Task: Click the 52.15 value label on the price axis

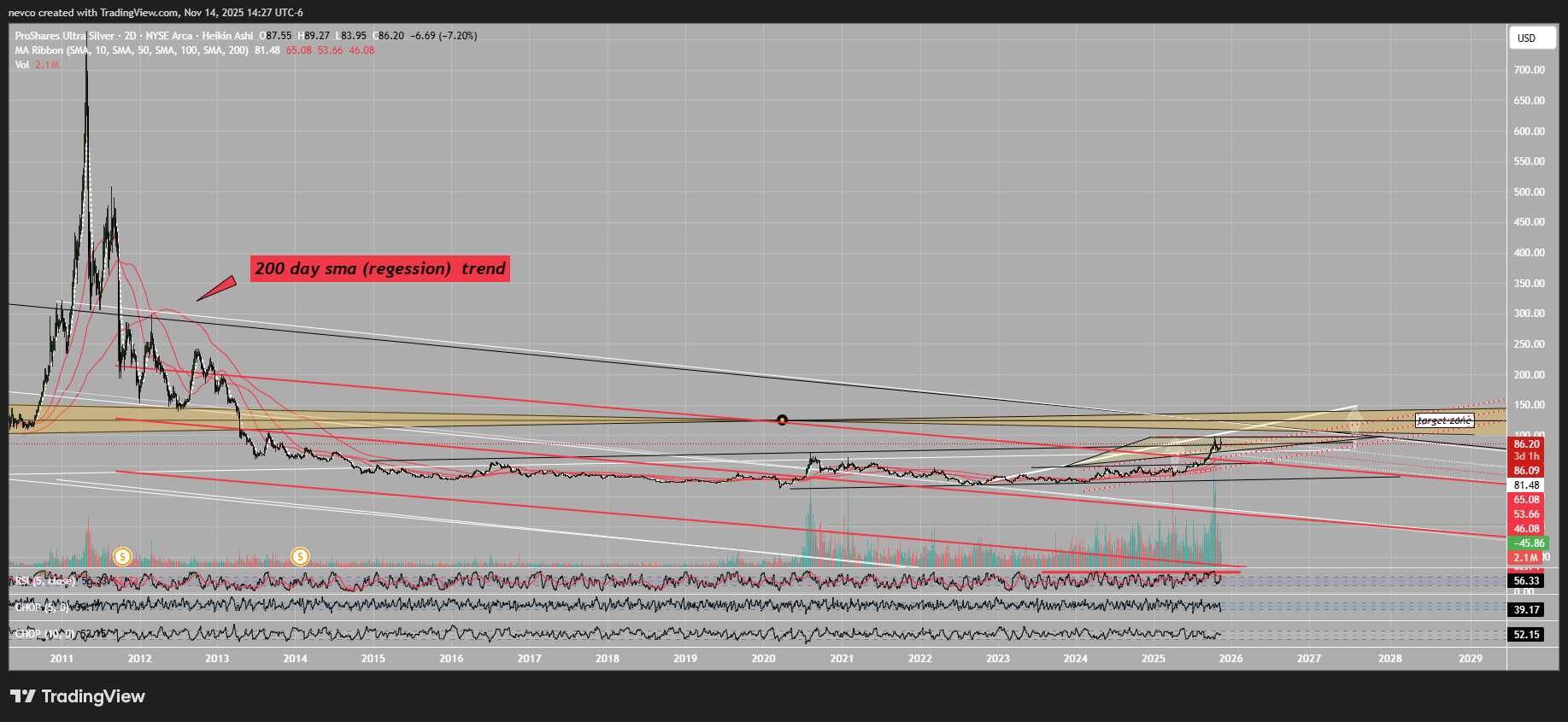Action: pos(1527,635)
